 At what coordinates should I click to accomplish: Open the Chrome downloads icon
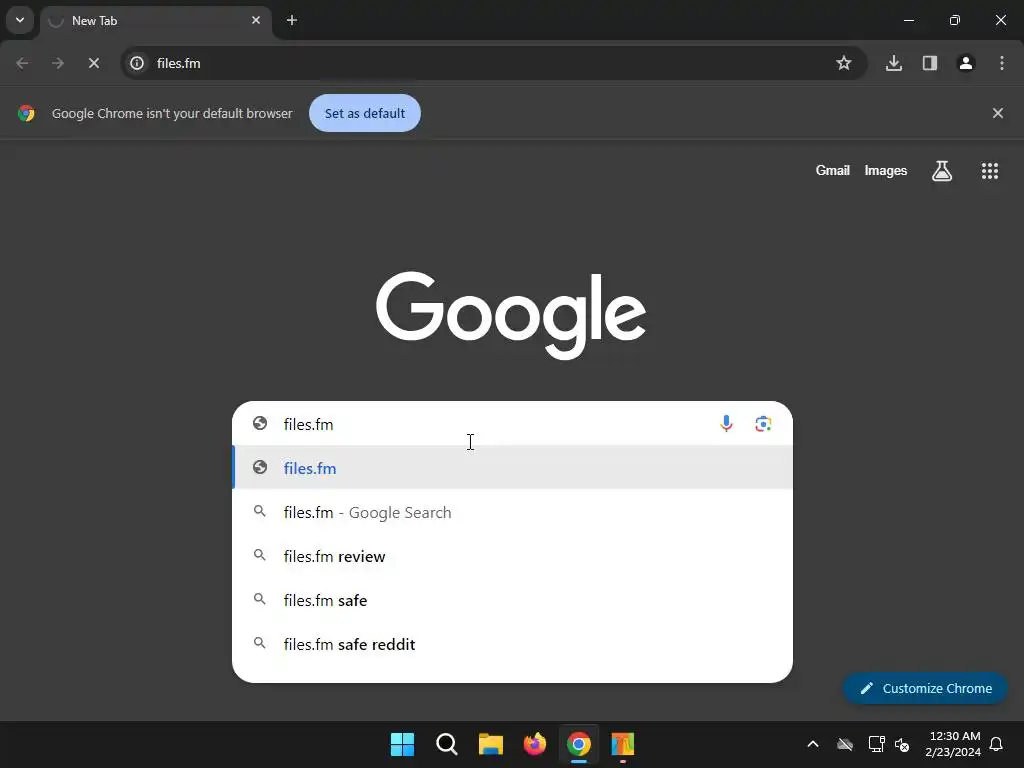[x=894, y=63]
